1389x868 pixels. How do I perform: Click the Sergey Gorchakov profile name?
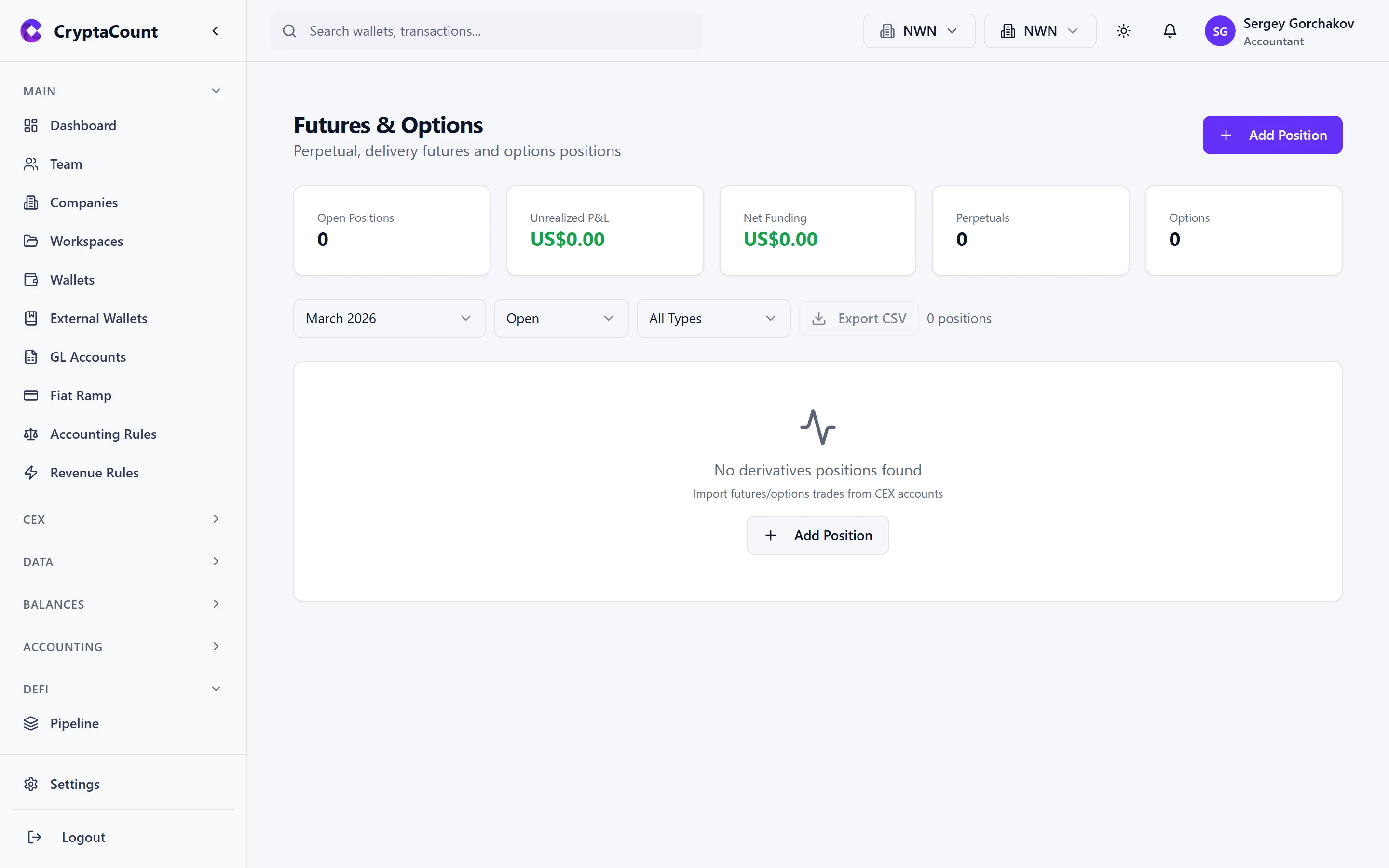coord(1298,24)
